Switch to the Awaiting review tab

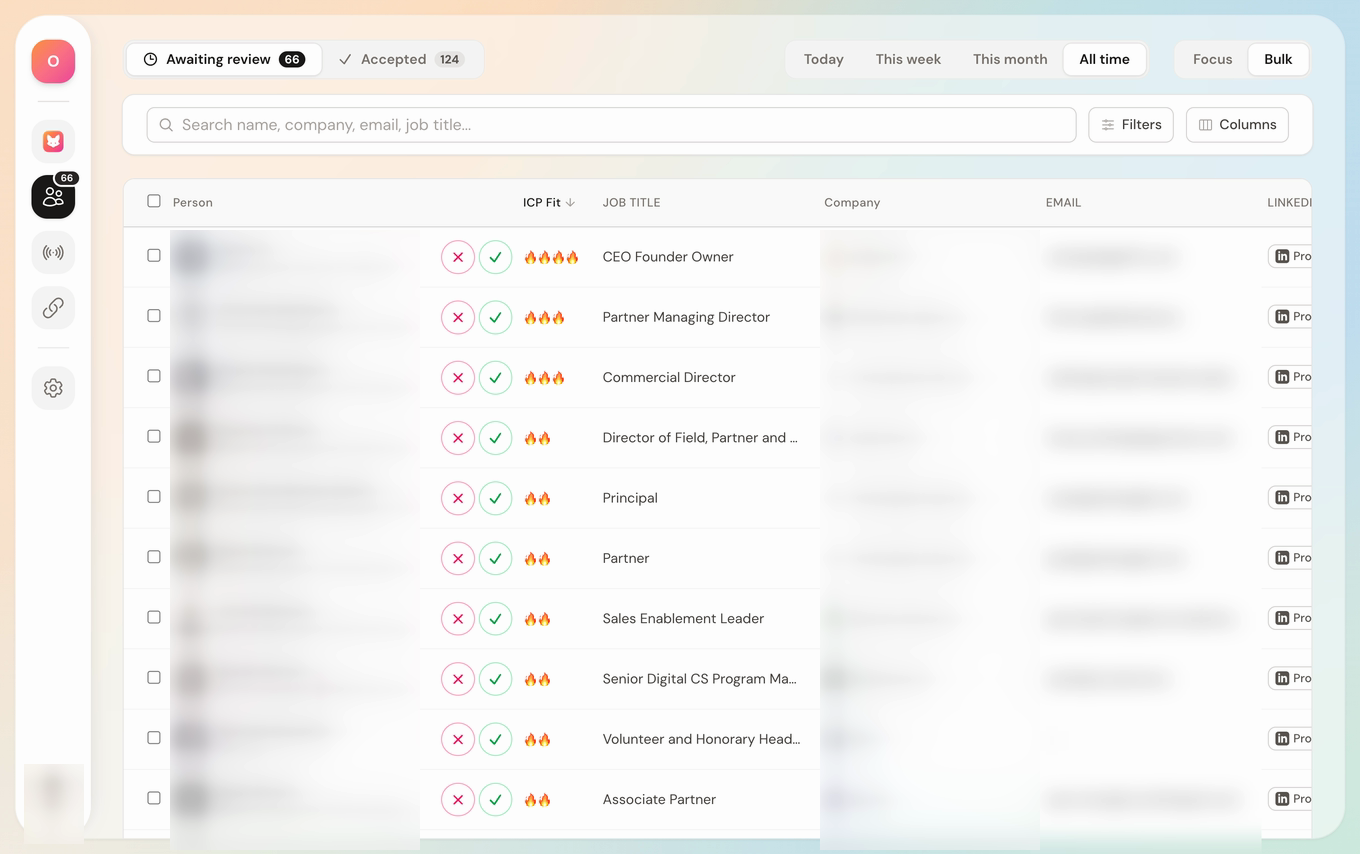click(x=224, y=59)
